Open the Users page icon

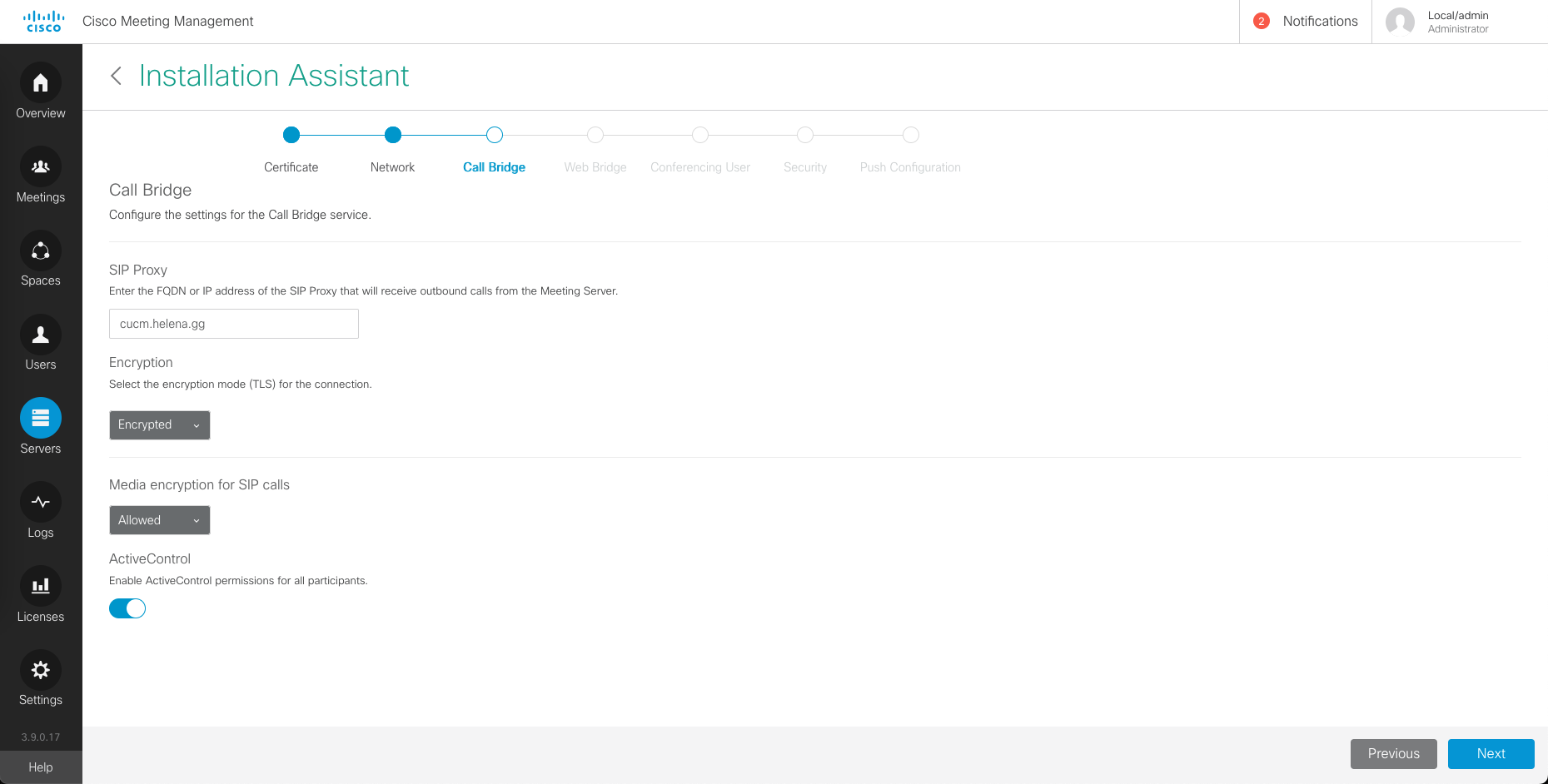(41, 335)
